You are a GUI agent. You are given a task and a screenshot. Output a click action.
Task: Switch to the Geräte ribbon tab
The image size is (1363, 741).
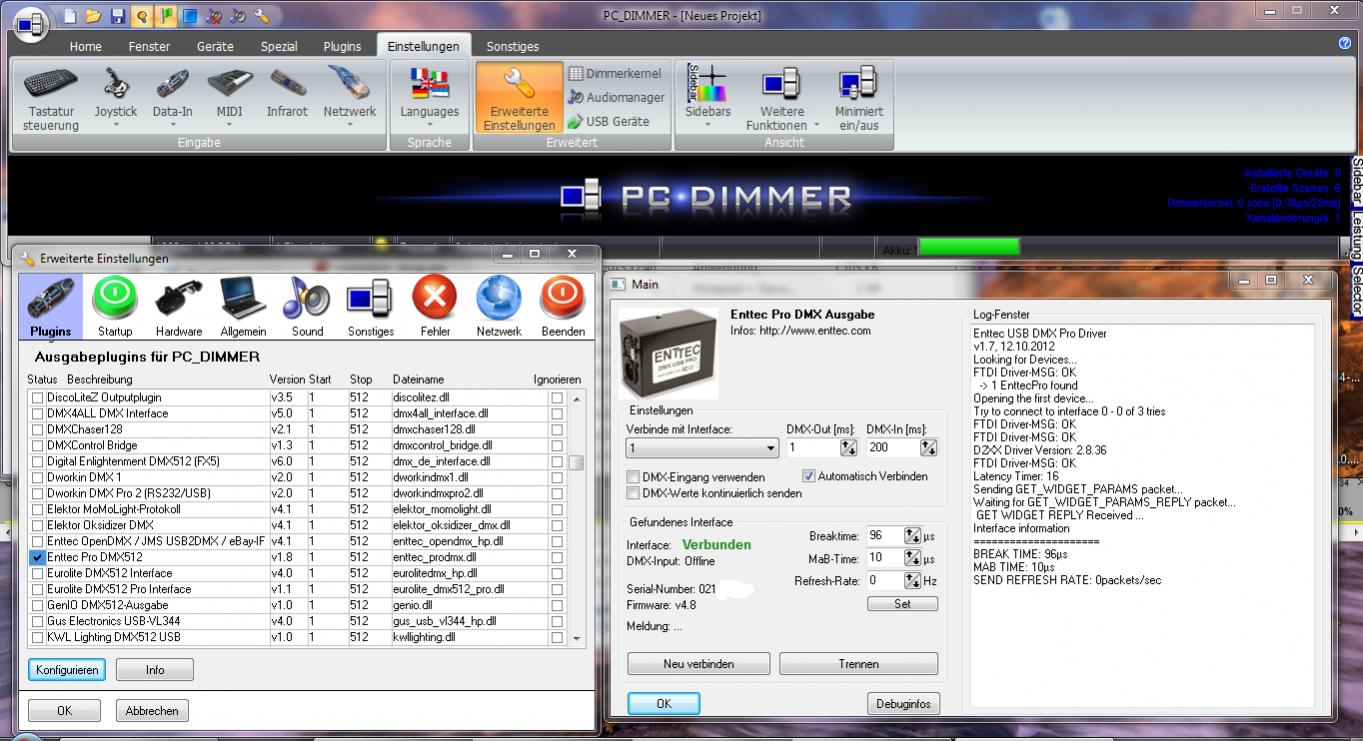coord(215,46)
